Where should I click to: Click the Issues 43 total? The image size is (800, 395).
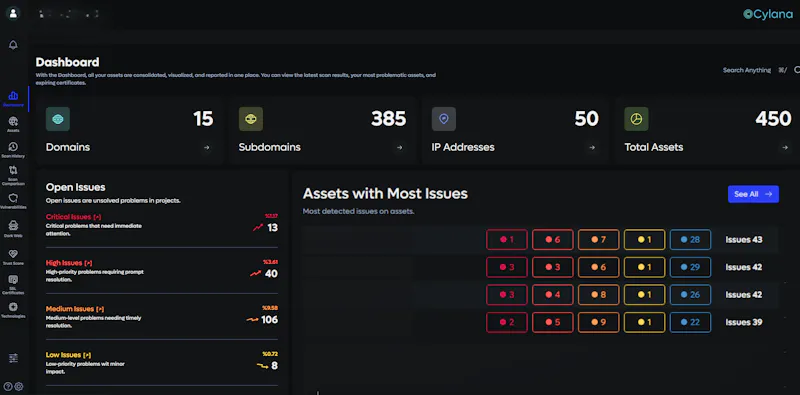744,239
